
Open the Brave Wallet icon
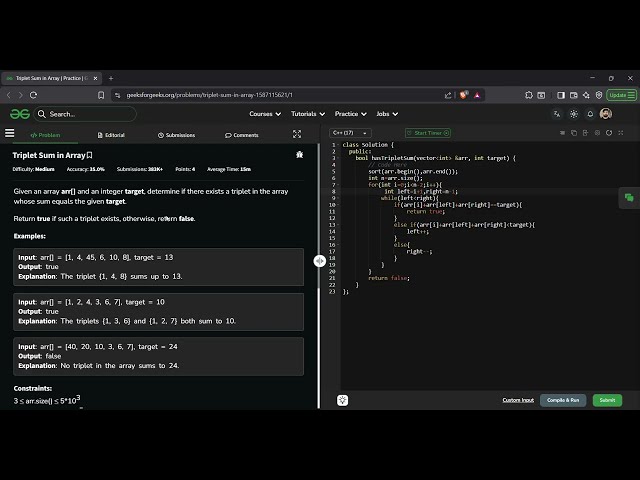click(x=573, y=95)
